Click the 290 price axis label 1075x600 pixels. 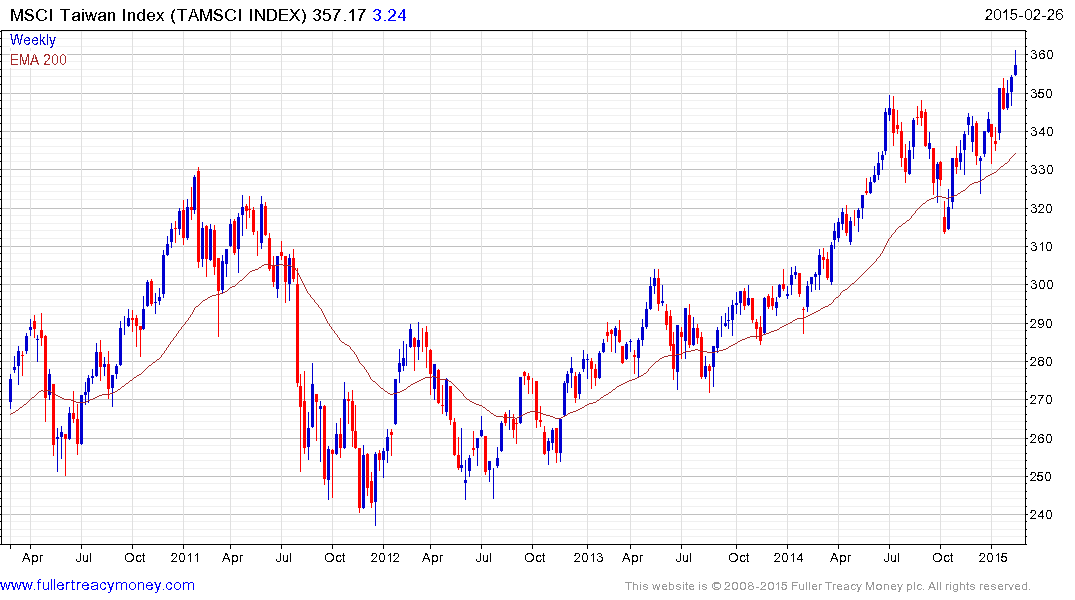coord(1042,323)
